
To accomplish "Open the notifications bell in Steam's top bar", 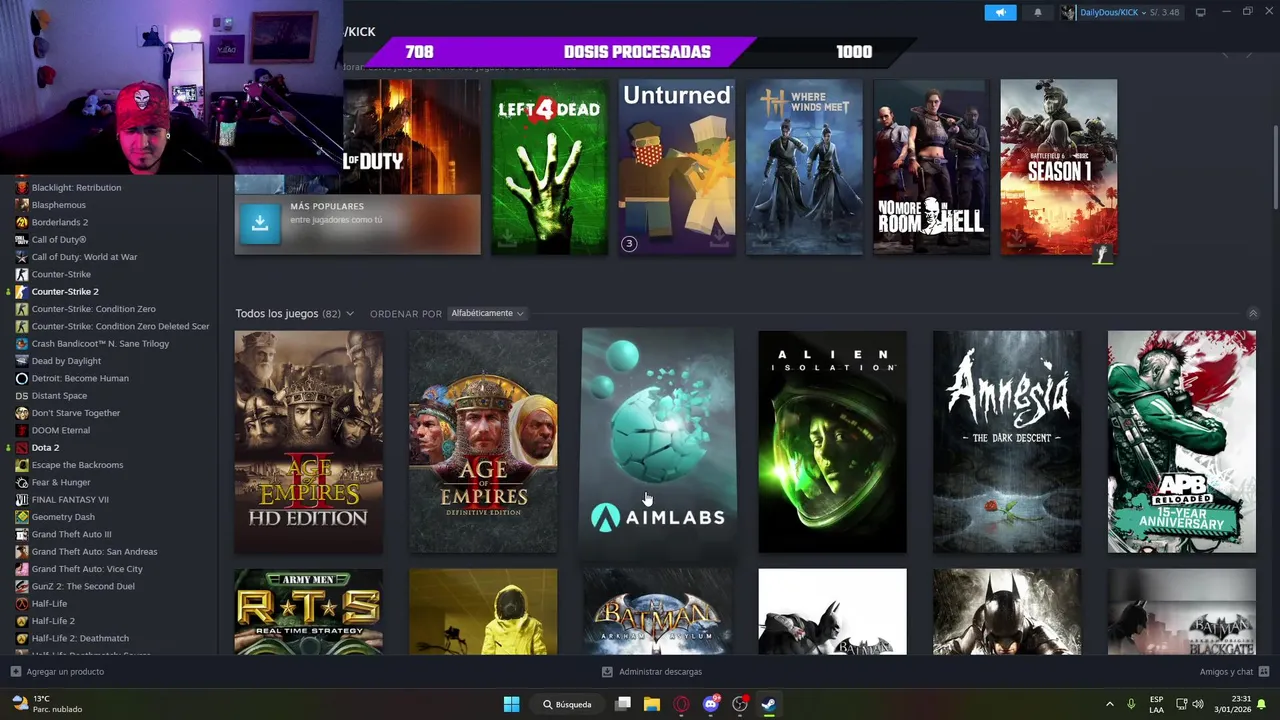I will 1037,12.
